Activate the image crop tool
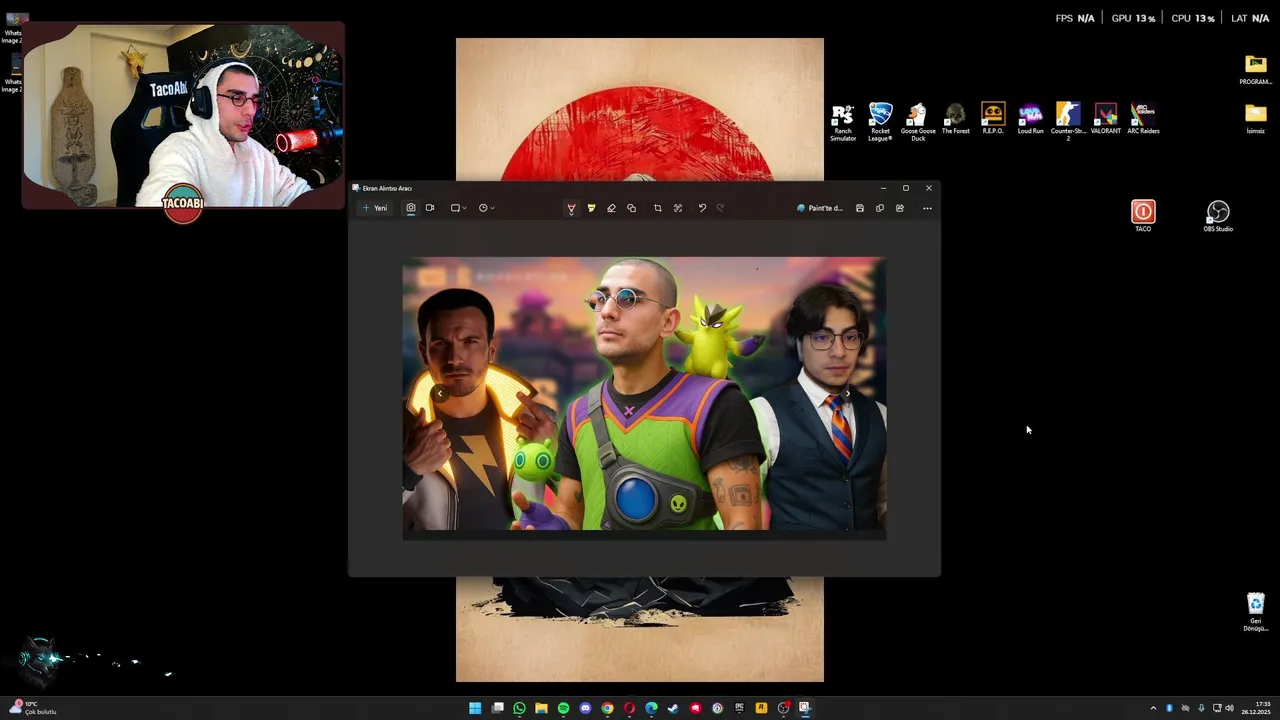The height and width of the screenshot is (720, 1280). (657, 208)
